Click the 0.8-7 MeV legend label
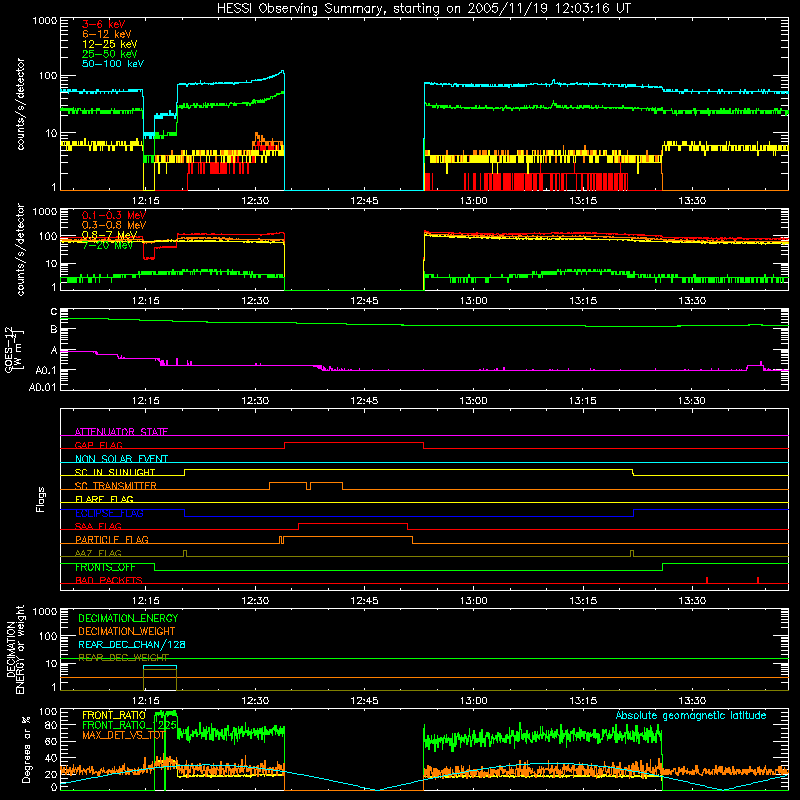Screen dimensions: 800x800 tap(110, 235)
